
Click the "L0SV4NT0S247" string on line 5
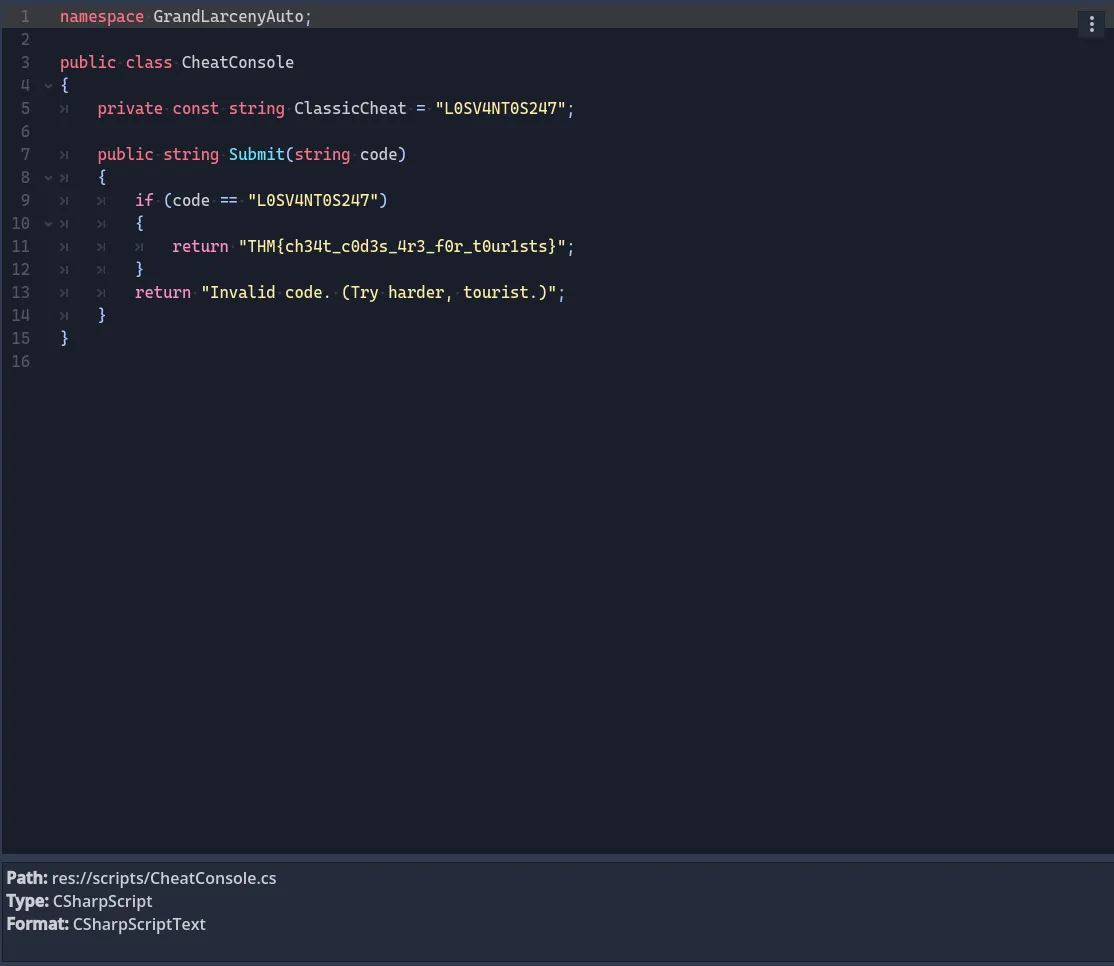click(500, 109)
